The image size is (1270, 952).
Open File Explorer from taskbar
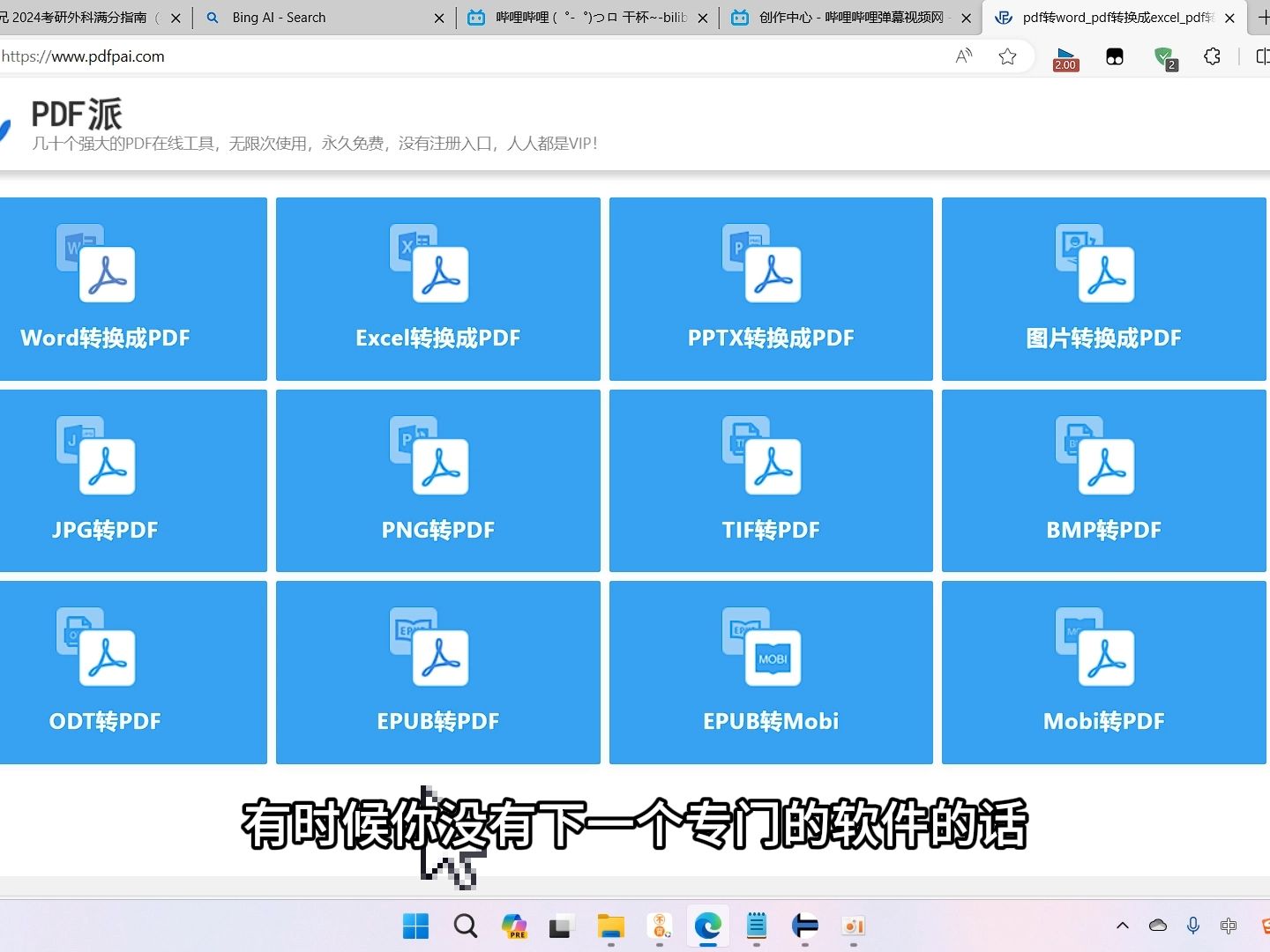[610, 926]
